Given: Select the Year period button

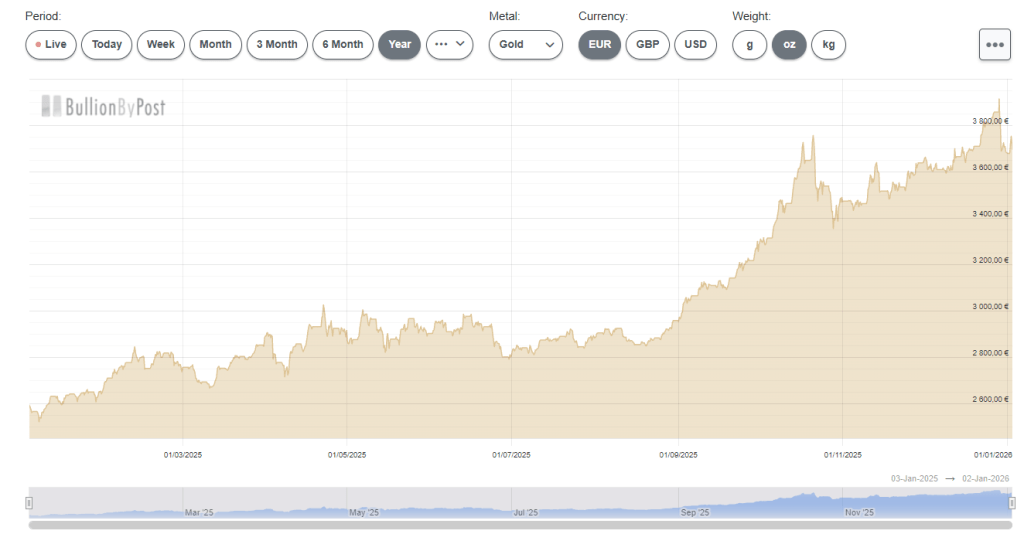Looking at the screenshot, I should click(399, 45).
